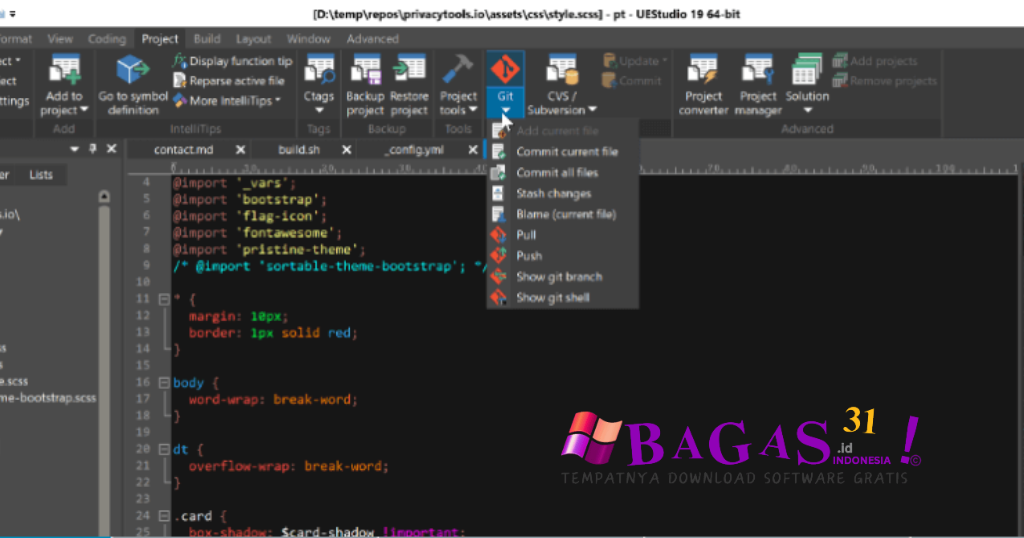
Task: Open the Coding ribbon tab
Action: tap(106, 39)
